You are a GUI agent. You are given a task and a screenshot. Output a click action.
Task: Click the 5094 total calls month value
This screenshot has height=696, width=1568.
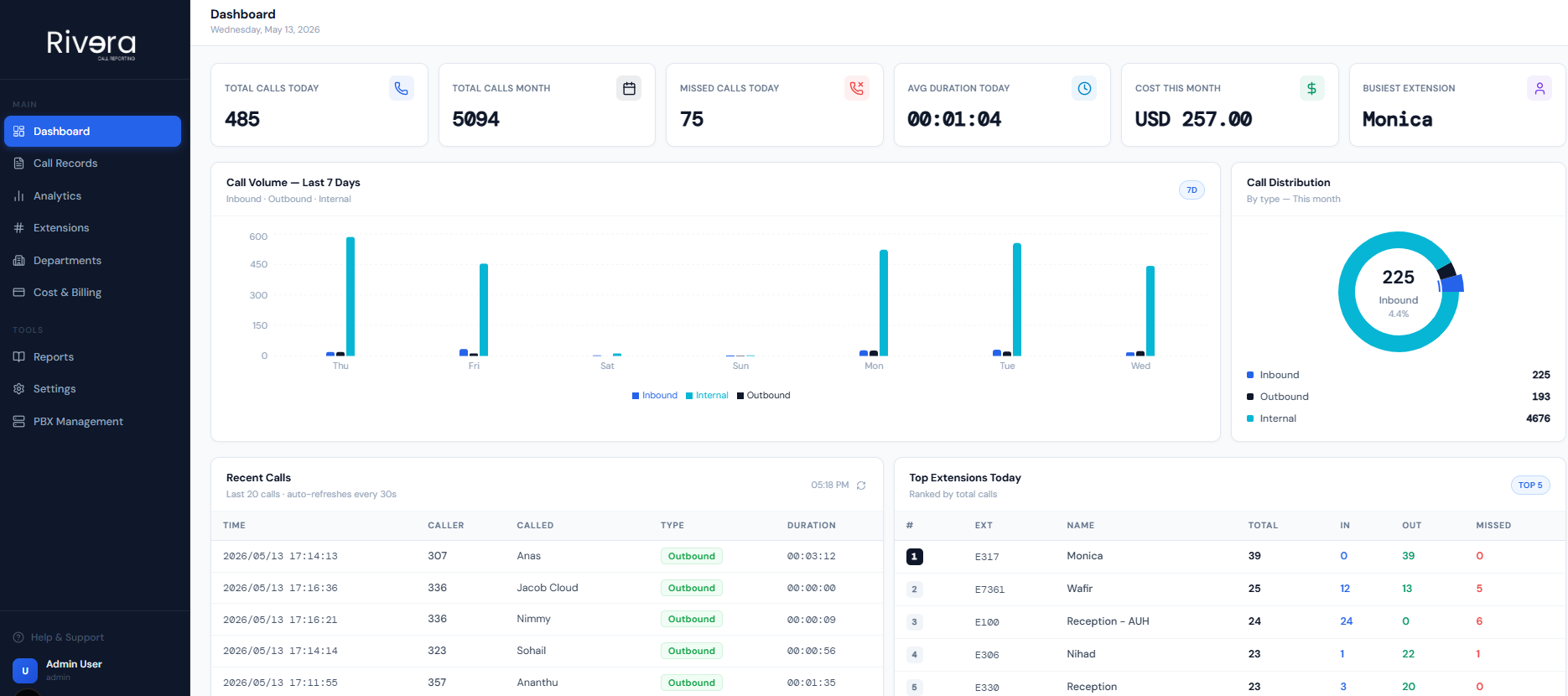[x=475, y=120]
